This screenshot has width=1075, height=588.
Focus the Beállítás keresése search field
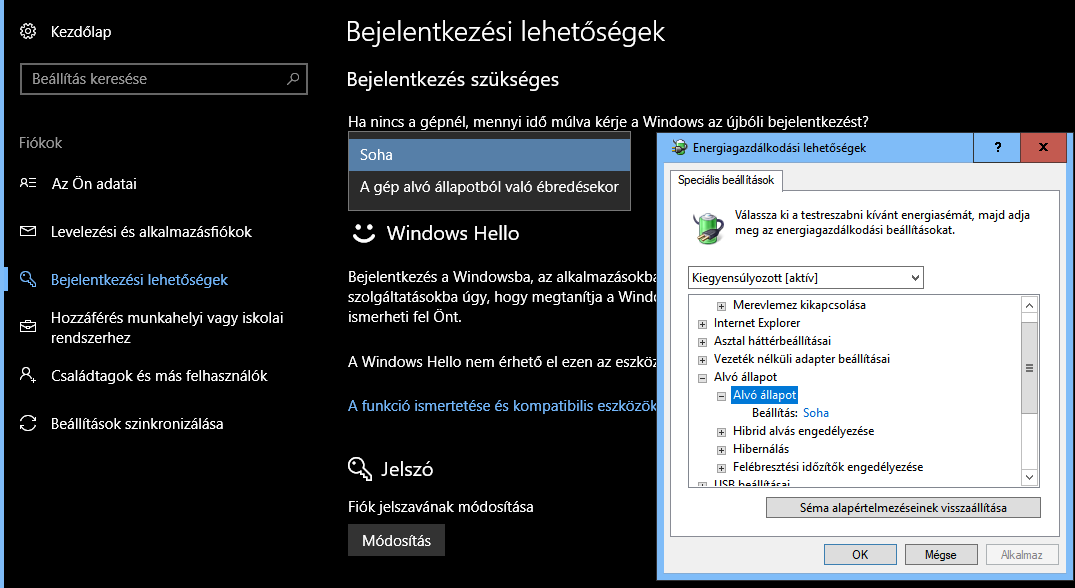coord(164,79)
